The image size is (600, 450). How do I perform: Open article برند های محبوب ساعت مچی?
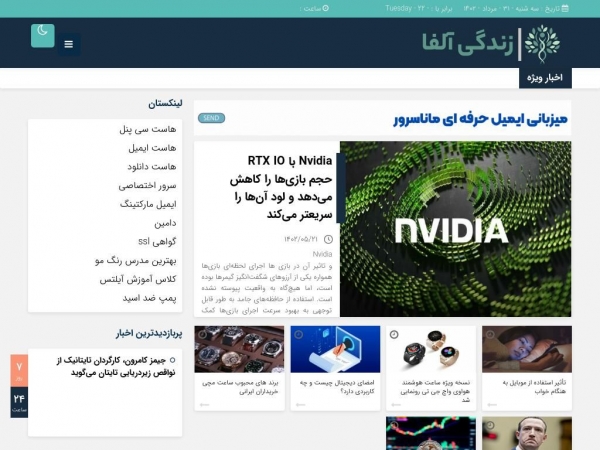pos(240,387)
